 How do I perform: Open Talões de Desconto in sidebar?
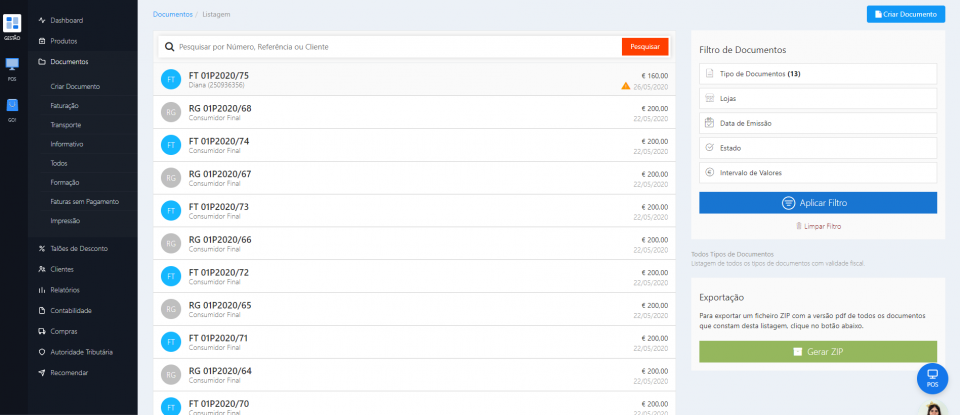coord(78,248)
